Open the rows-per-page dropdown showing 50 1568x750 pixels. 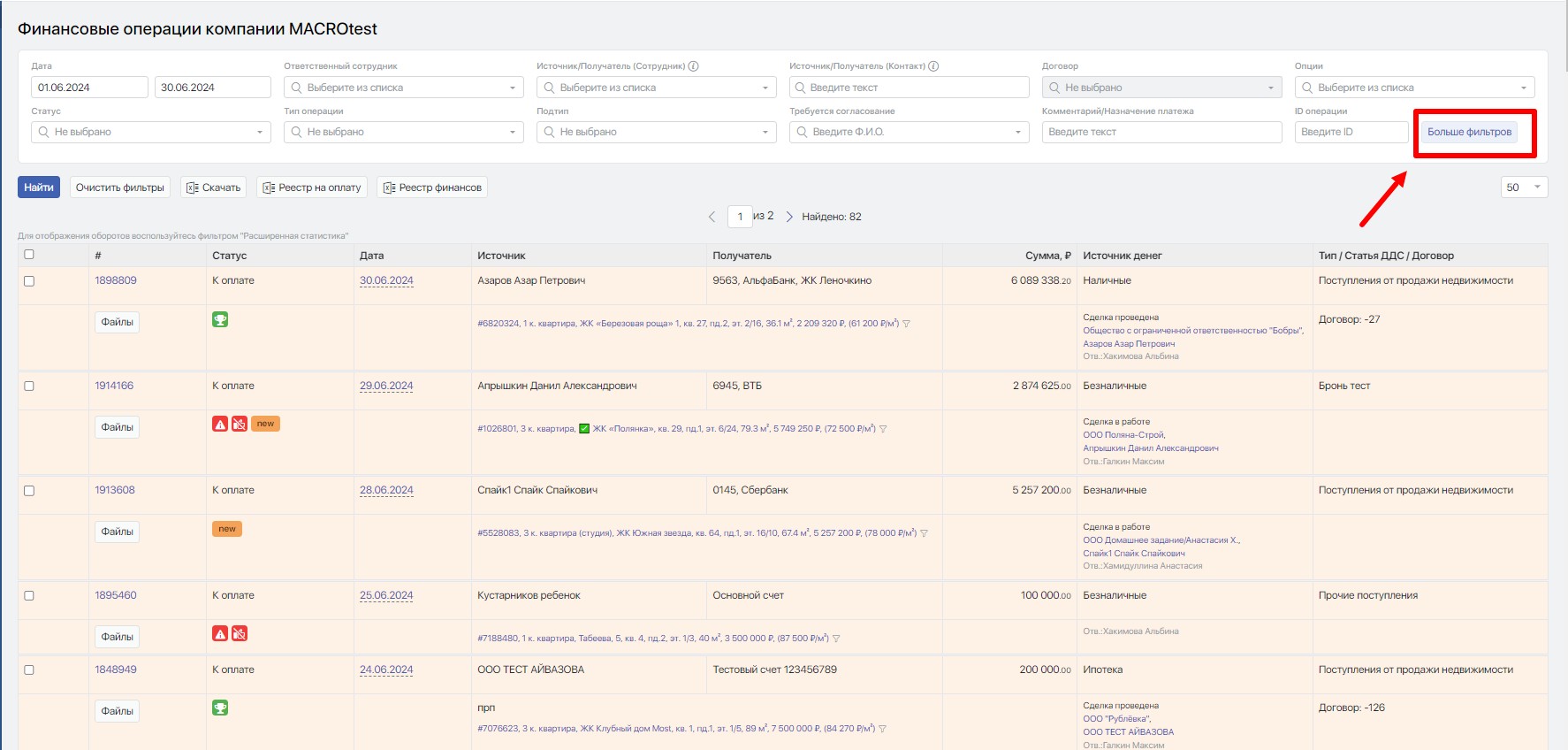point(1524,187)
